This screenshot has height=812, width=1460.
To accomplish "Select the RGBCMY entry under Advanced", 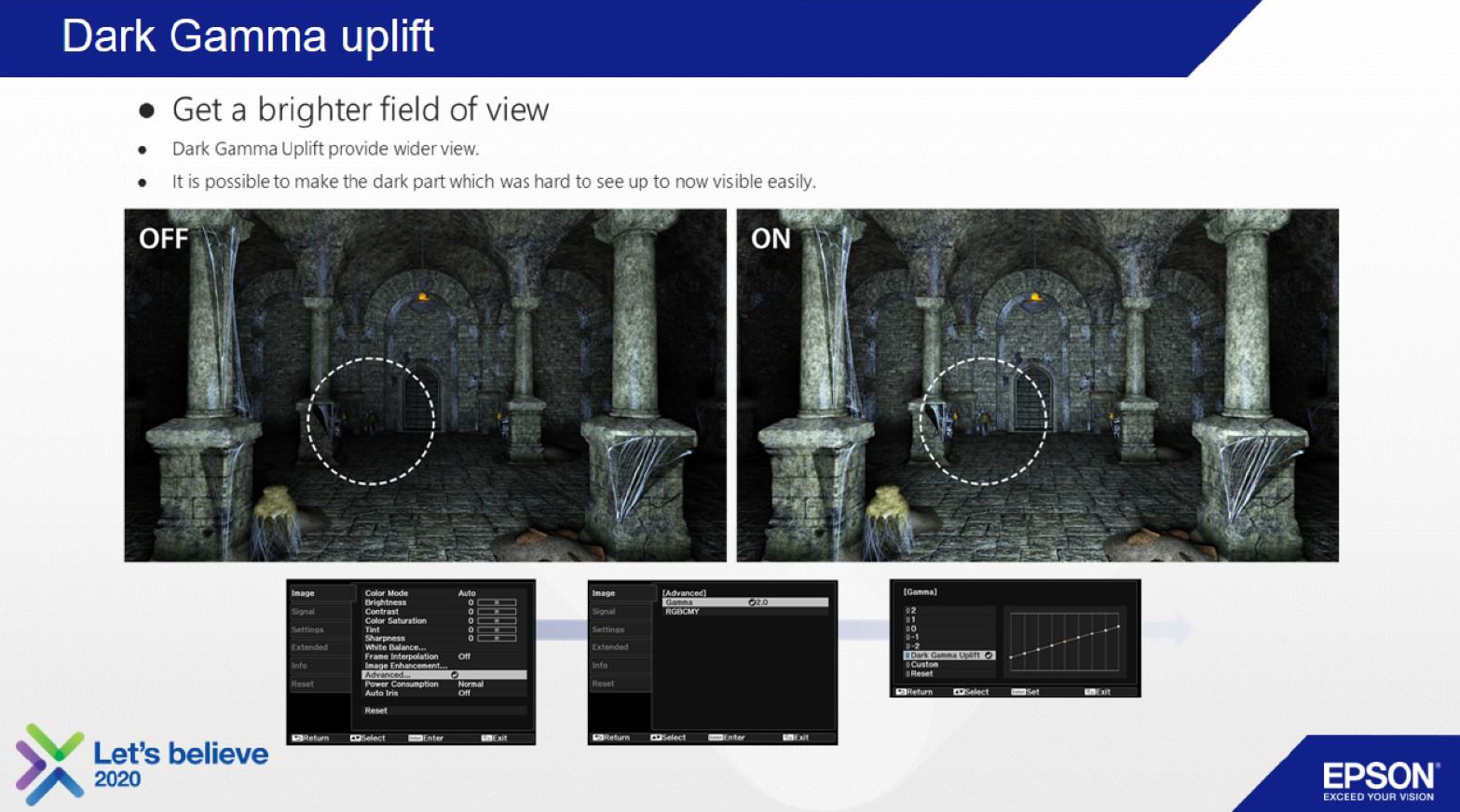I will pyautogui.click(x=682, y=612).
